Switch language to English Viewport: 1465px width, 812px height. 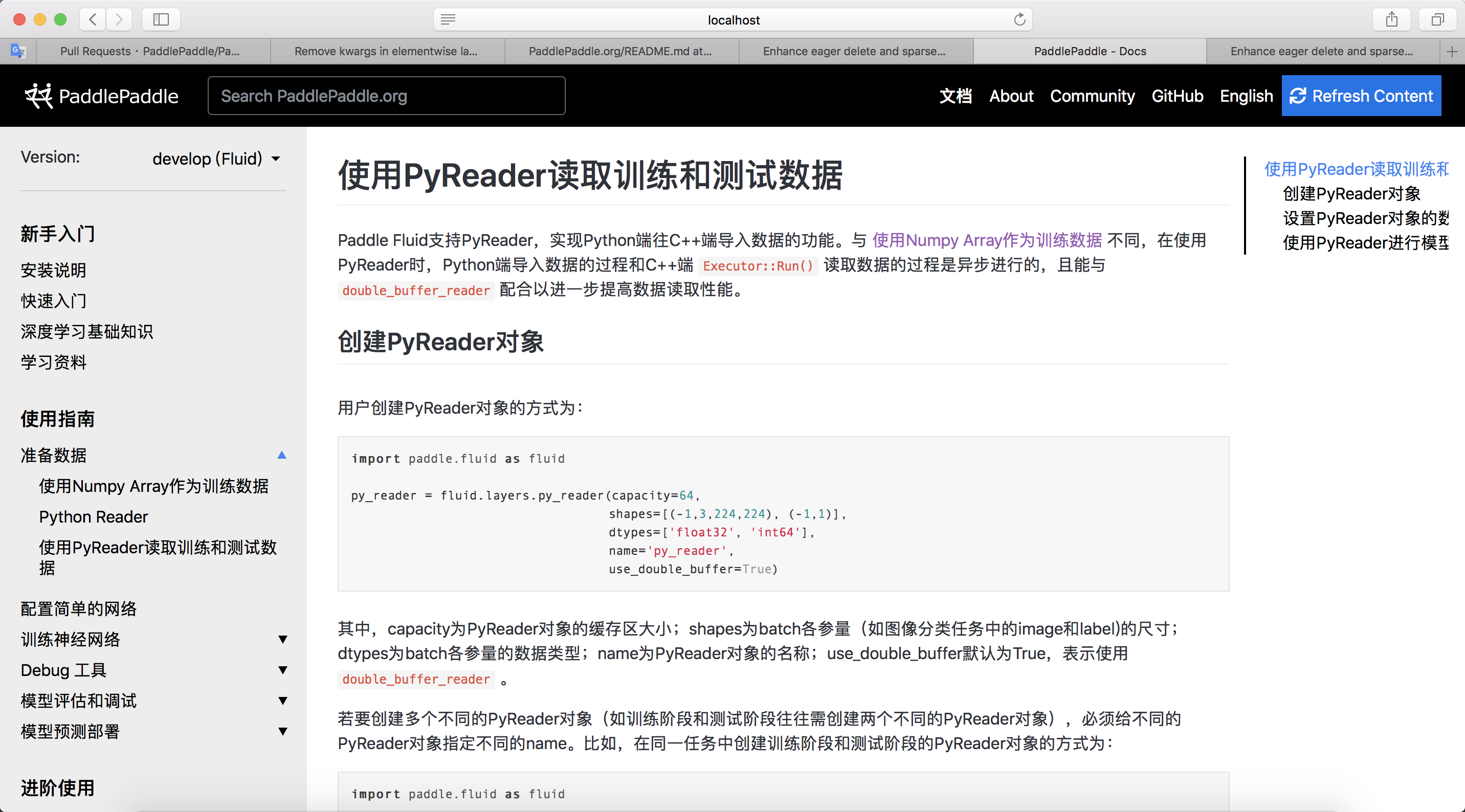tap(1246, 96)
